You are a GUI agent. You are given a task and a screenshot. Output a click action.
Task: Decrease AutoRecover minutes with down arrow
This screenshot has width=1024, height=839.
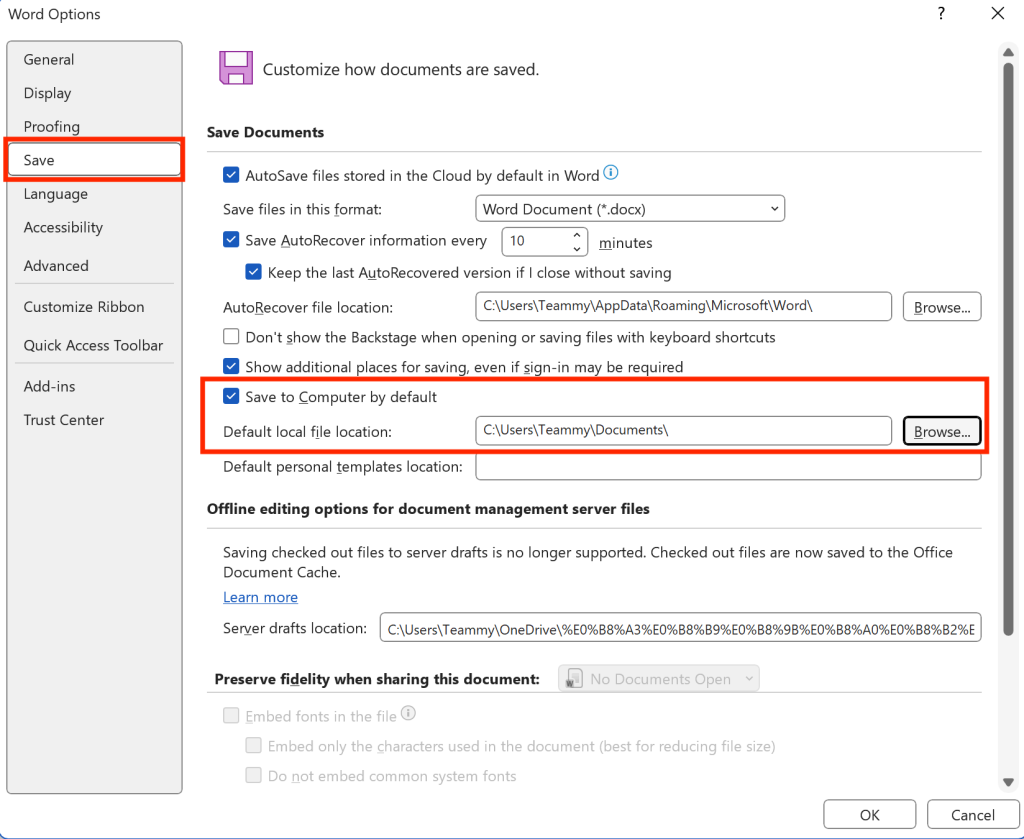(577, 248)
